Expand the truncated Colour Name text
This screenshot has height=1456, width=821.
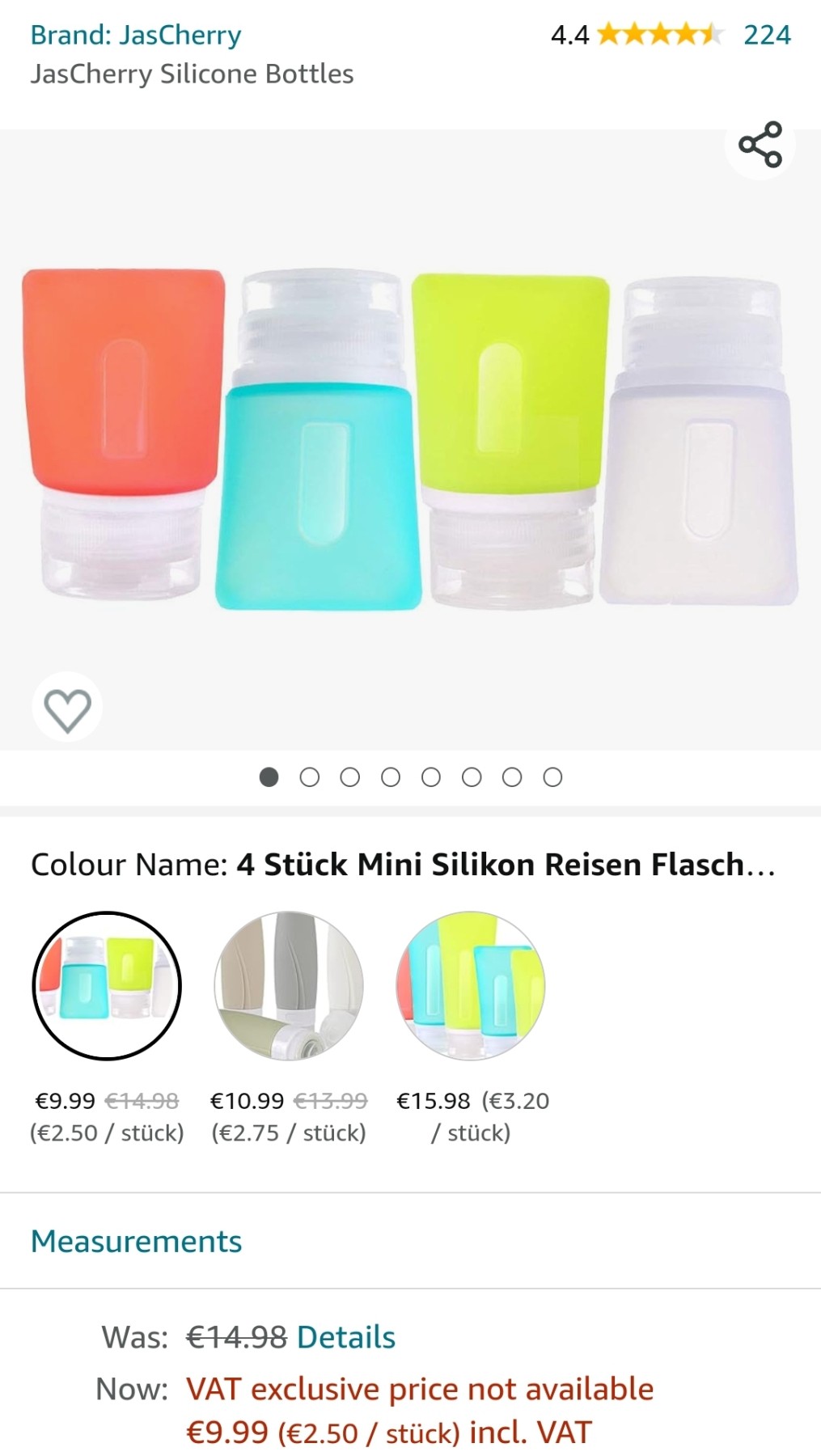tap(506, 864)
